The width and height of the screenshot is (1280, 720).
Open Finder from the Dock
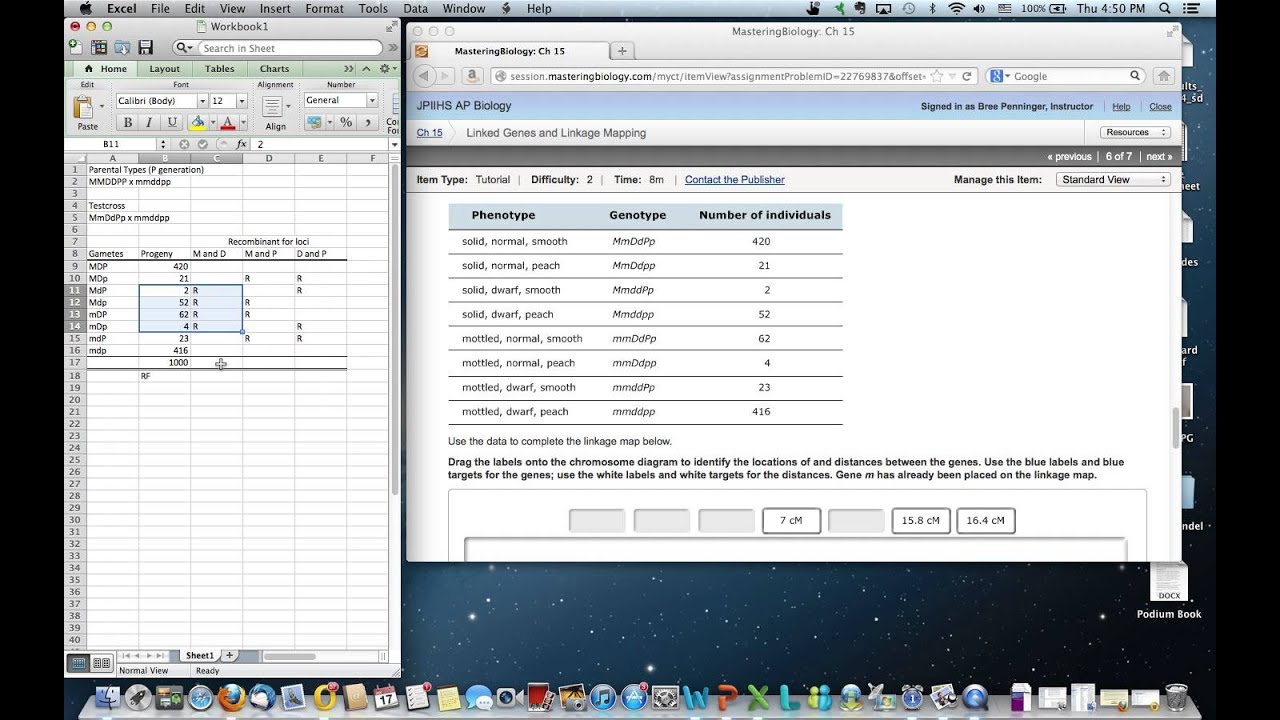(110, 697)
